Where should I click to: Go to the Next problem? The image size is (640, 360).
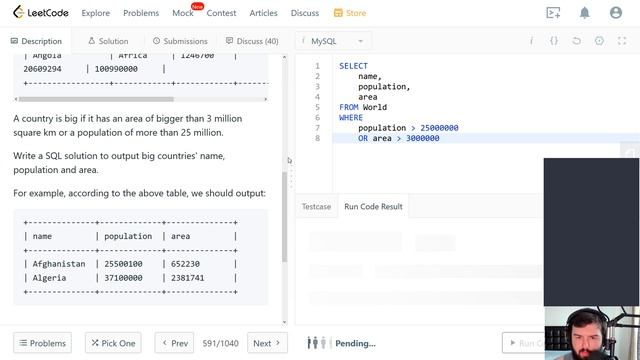click(267, 343)
